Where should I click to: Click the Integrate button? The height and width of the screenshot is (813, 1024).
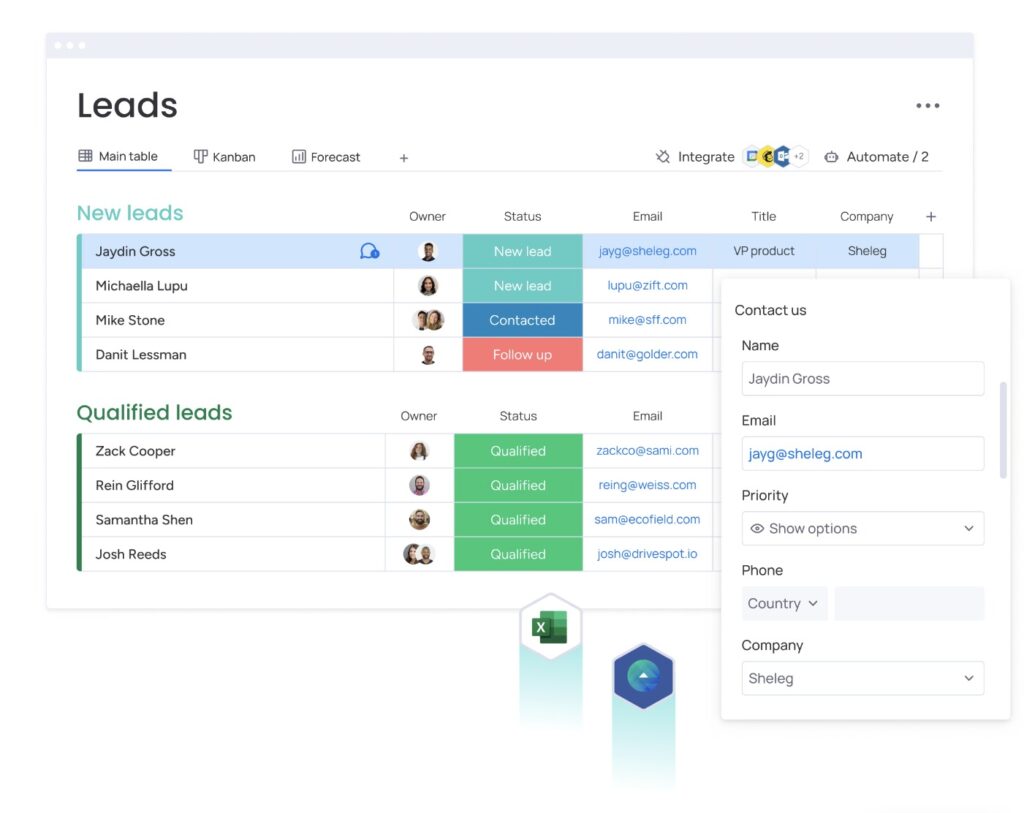tap(695, 157)
